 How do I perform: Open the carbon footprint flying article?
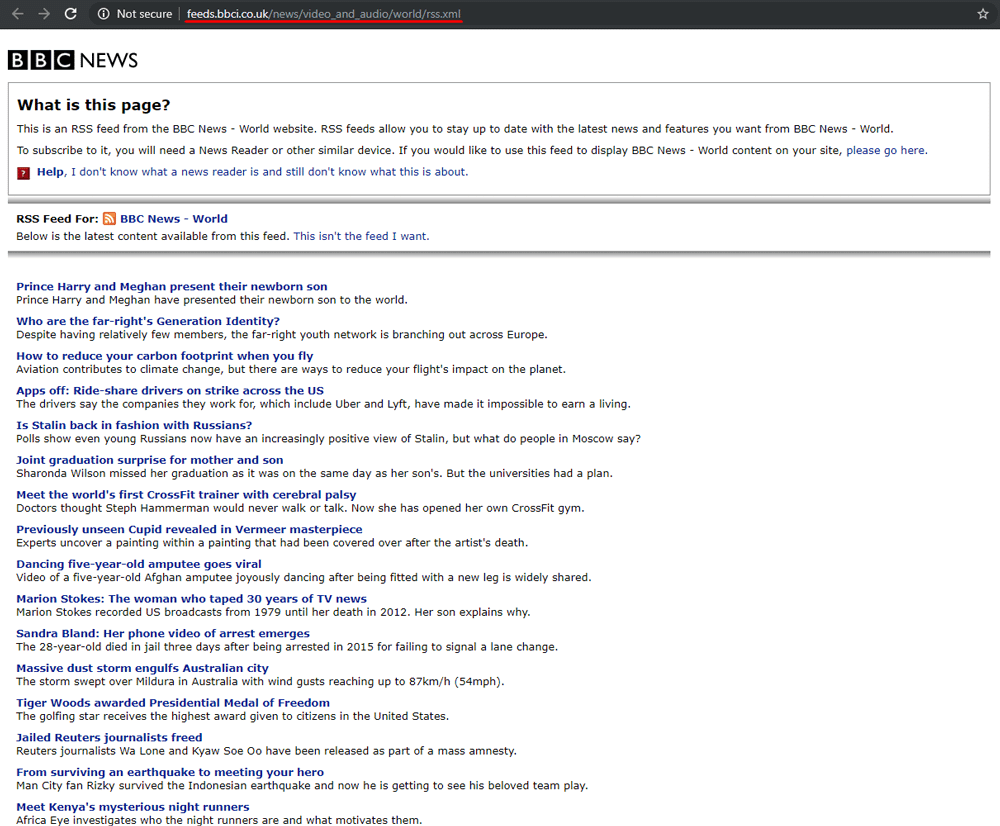click(164, 355)
